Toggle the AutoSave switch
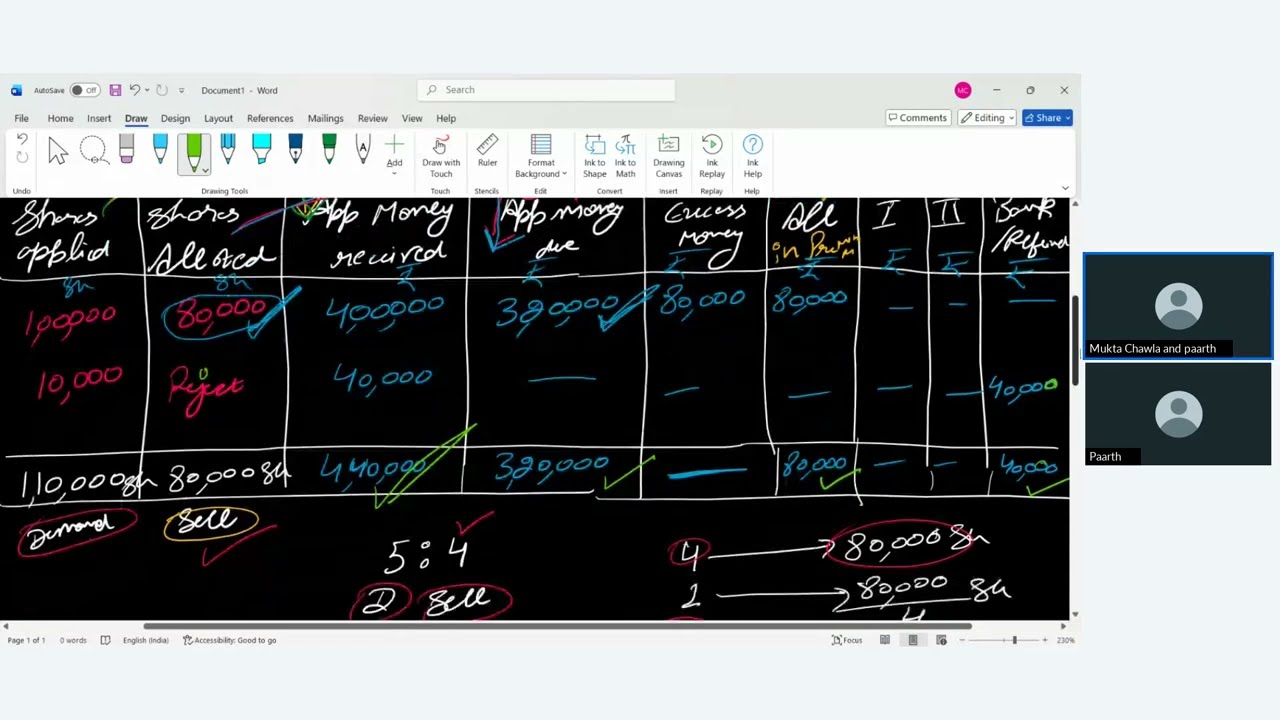The height and width of the screenshot is (720, 1280). coord(84,90)
